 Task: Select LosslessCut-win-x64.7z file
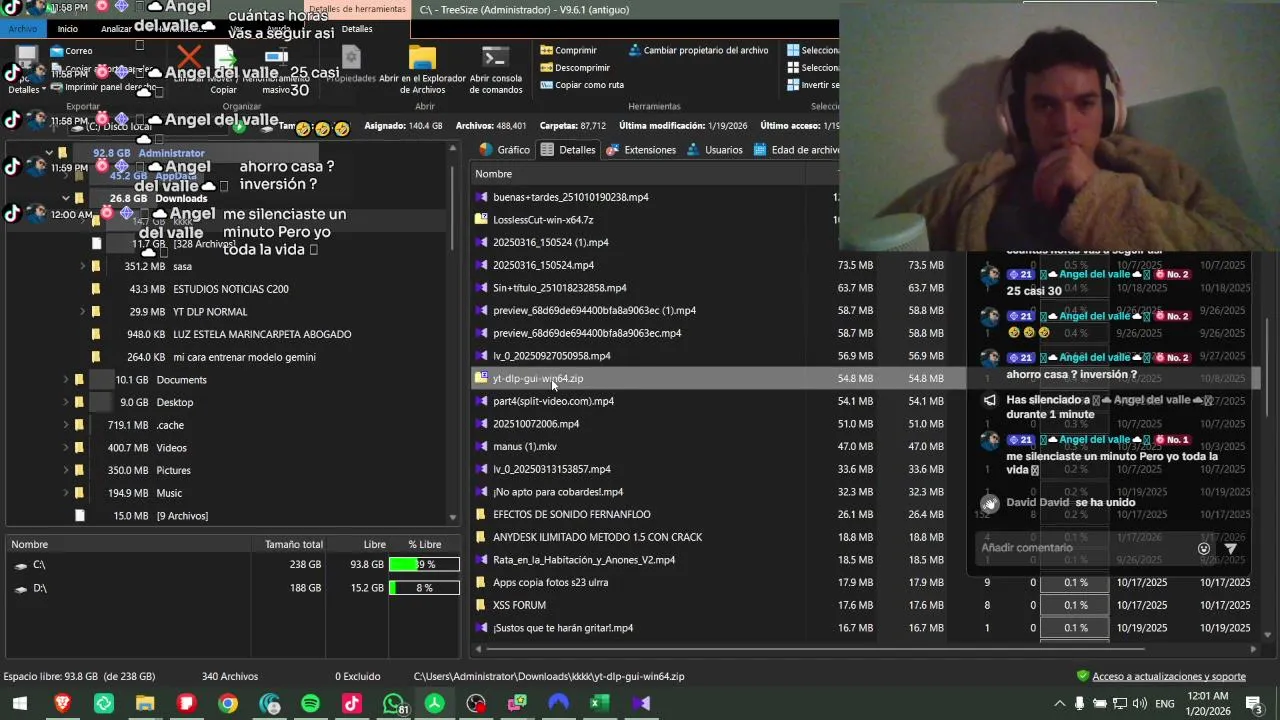point(543,220)
